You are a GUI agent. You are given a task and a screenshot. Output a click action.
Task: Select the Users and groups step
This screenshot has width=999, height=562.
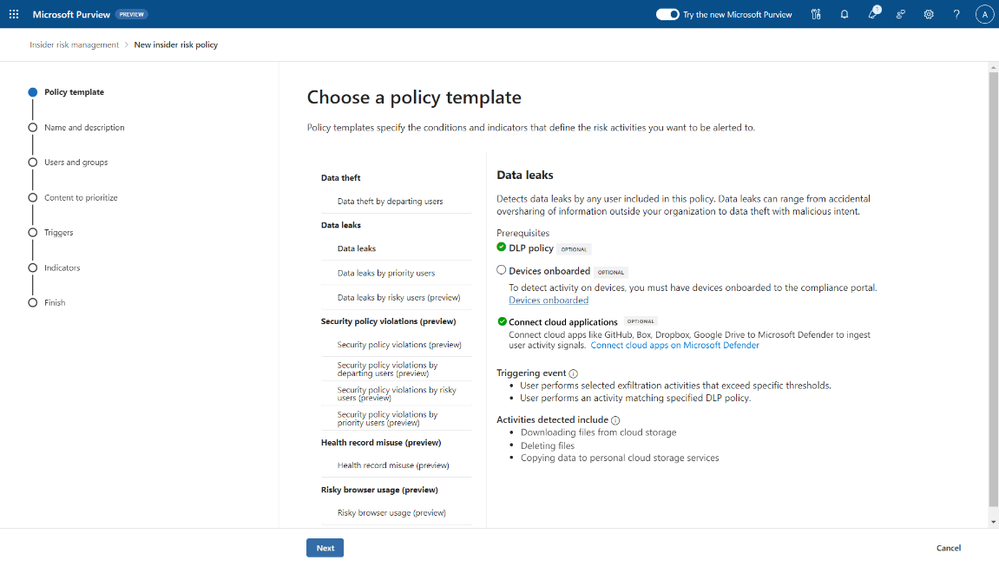click(76, 162)
